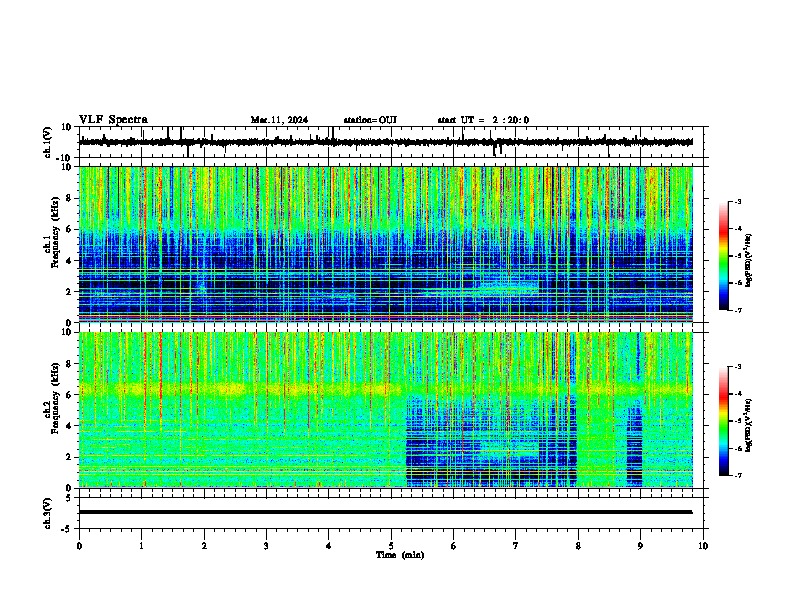792x612 pixels.
Task: Click the flat ch.3 voltage trace line
Action: 385,512
